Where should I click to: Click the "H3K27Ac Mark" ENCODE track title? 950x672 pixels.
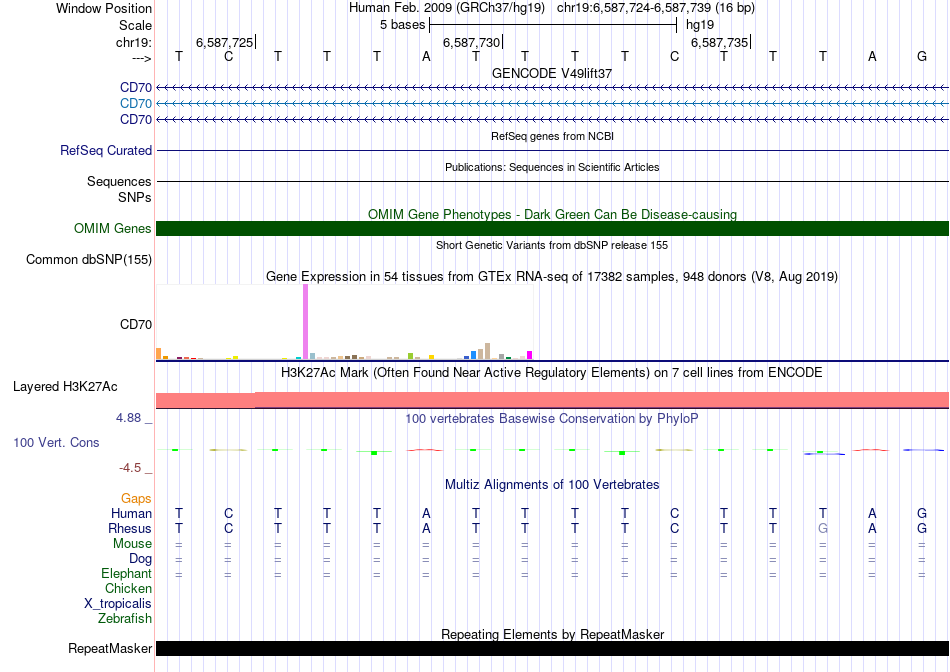[552, 372]
